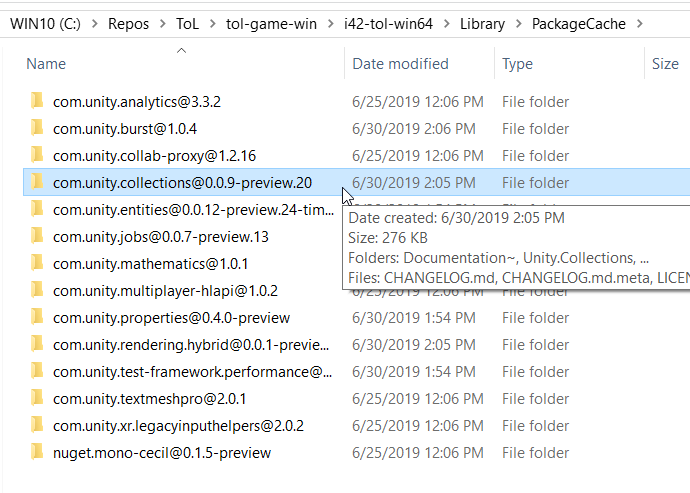Click the com.unity.textmeshpro folder icon
Screen dimensions: 690x493
click(38, 398)
